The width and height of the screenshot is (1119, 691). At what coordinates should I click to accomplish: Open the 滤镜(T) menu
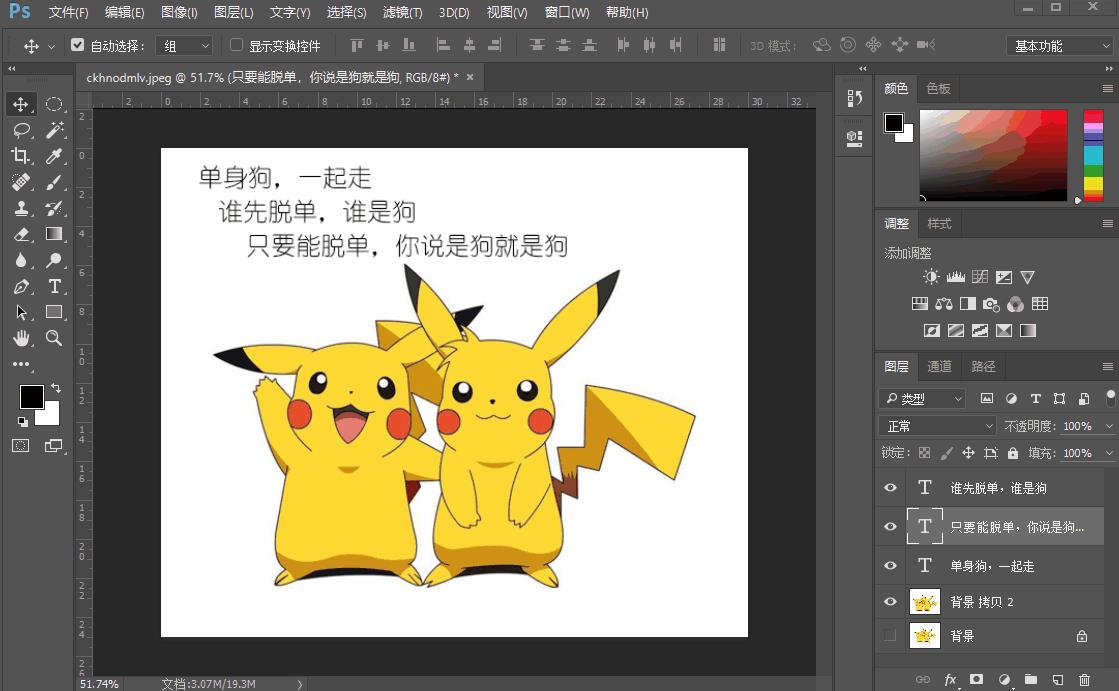pos(402,13)
